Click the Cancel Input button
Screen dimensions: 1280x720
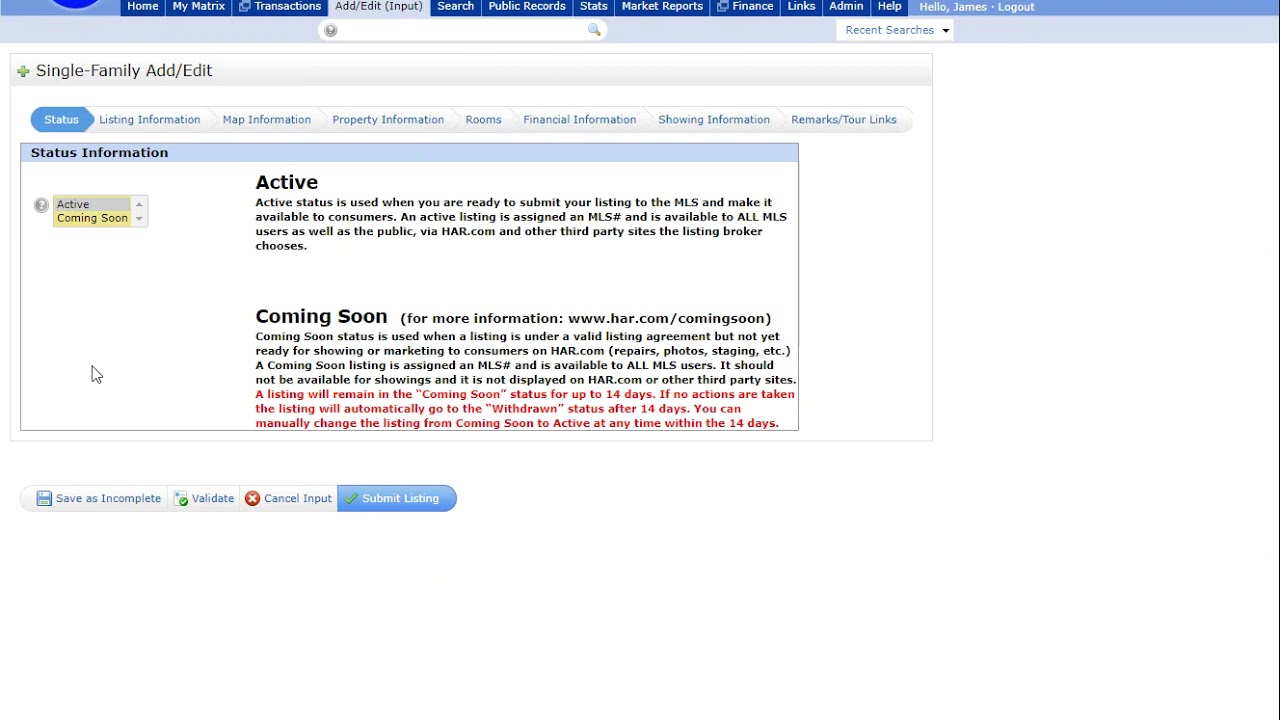click(288, 498)
